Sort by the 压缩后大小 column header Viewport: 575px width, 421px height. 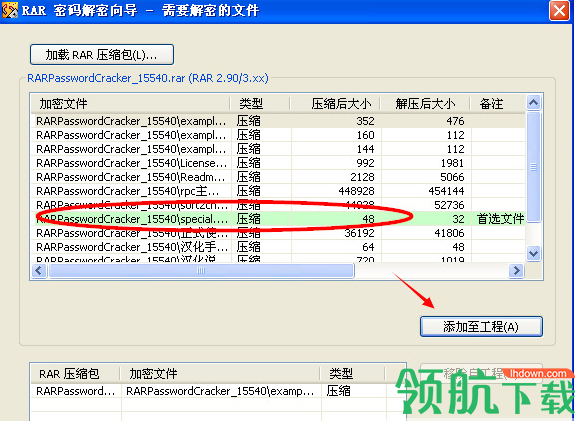[335, 104]
